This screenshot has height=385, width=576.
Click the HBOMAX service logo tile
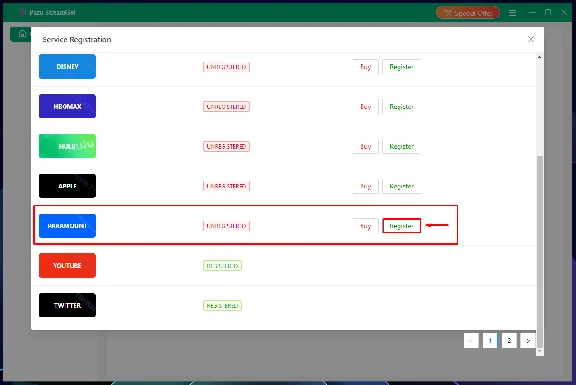pyautogui.click(x=67, y=106)
